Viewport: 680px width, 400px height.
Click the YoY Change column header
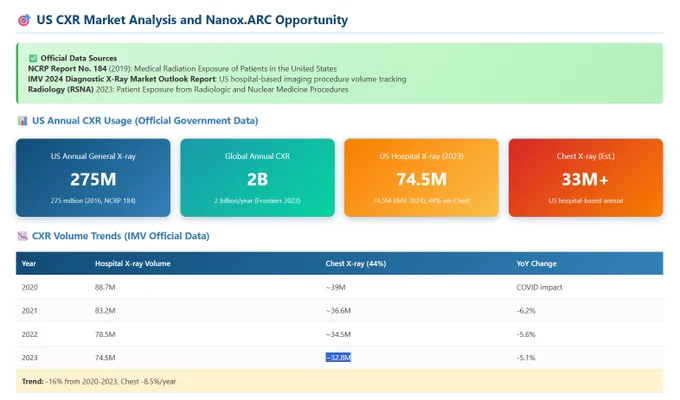(x=536, y=263)
